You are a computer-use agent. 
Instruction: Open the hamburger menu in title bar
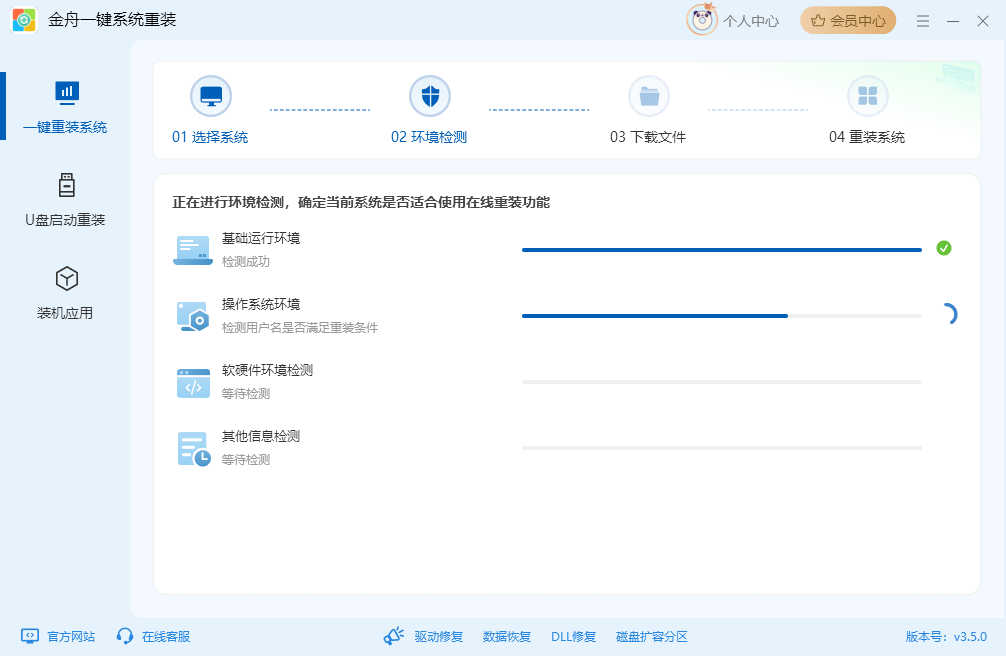coord(922,20)
